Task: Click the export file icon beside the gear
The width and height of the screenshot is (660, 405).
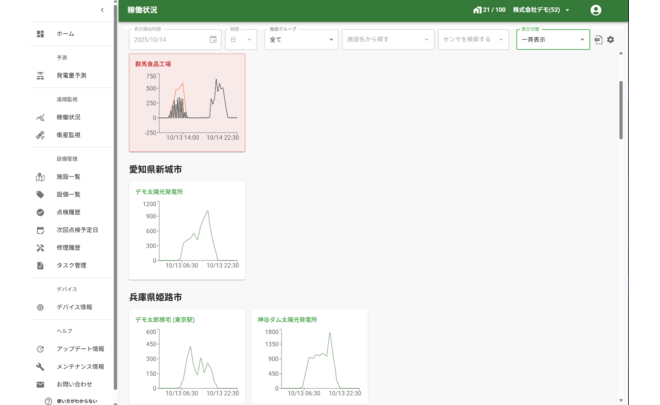Action: (598, 40)
